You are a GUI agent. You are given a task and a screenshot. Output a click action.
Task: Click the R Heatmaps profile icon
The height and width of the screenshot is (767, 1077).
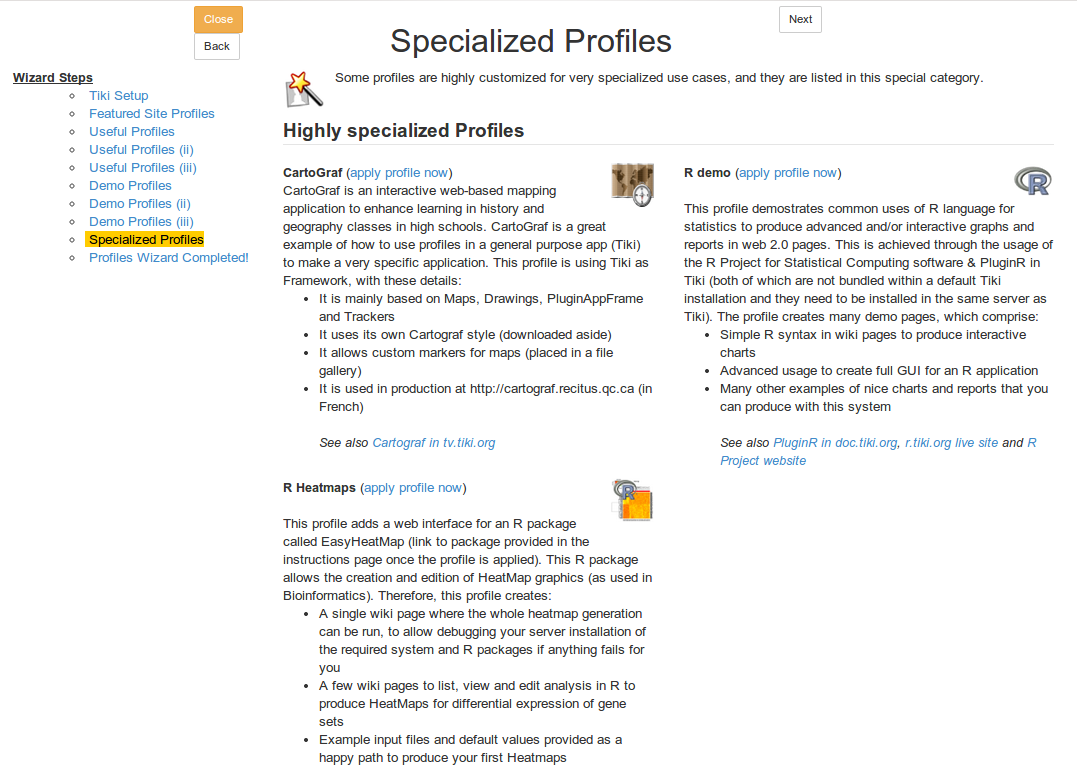632,500
